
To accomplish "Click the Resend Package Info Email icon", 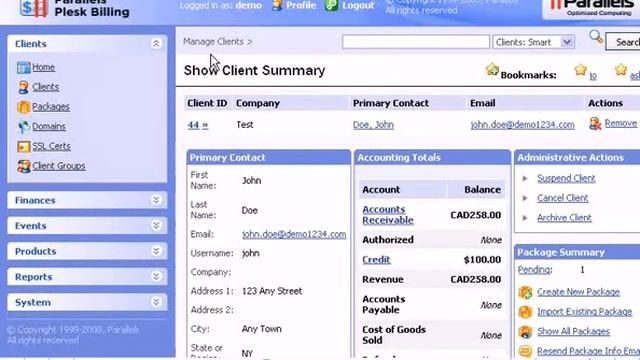I will click(525, 351).
